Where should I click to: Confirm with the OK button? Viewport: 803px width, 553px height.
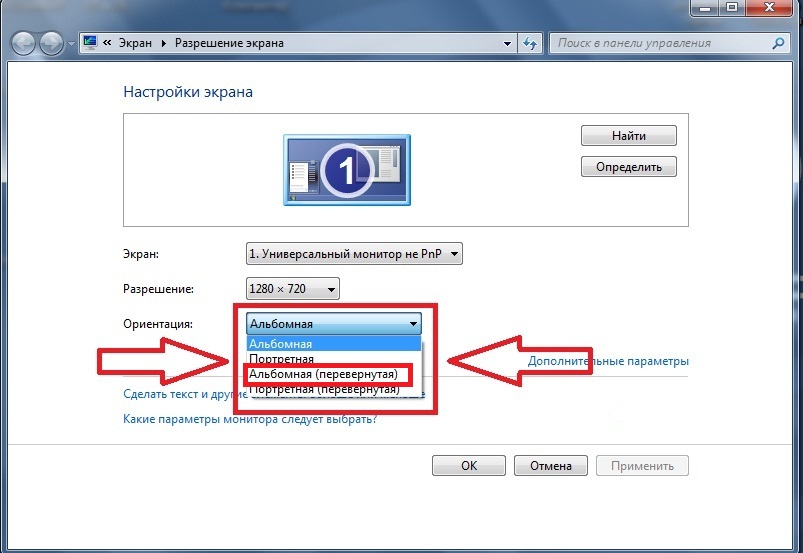tap(469, 466)
